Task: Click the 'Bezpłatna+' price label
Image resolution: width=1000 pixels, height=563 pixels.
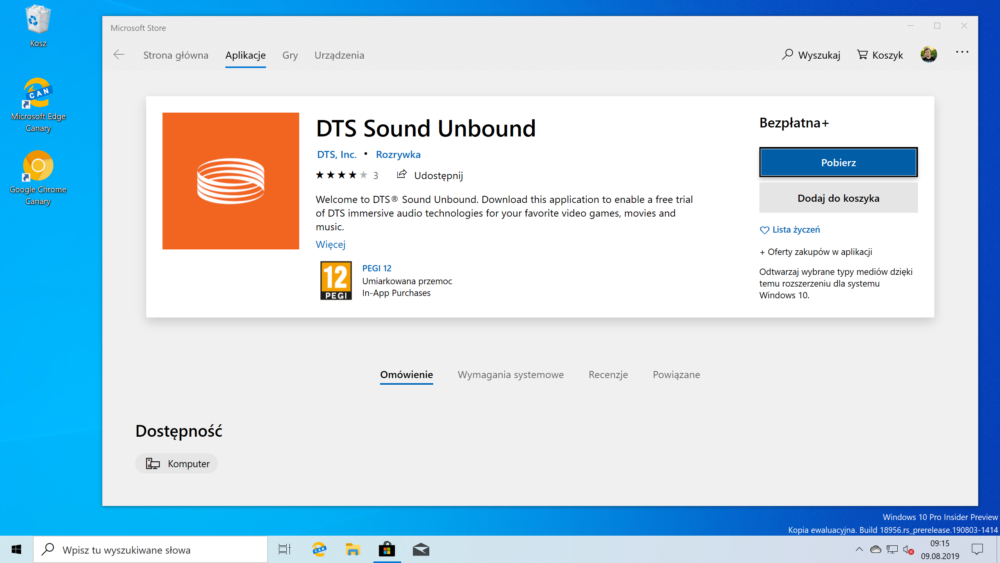Action: [x=794, y=123]
